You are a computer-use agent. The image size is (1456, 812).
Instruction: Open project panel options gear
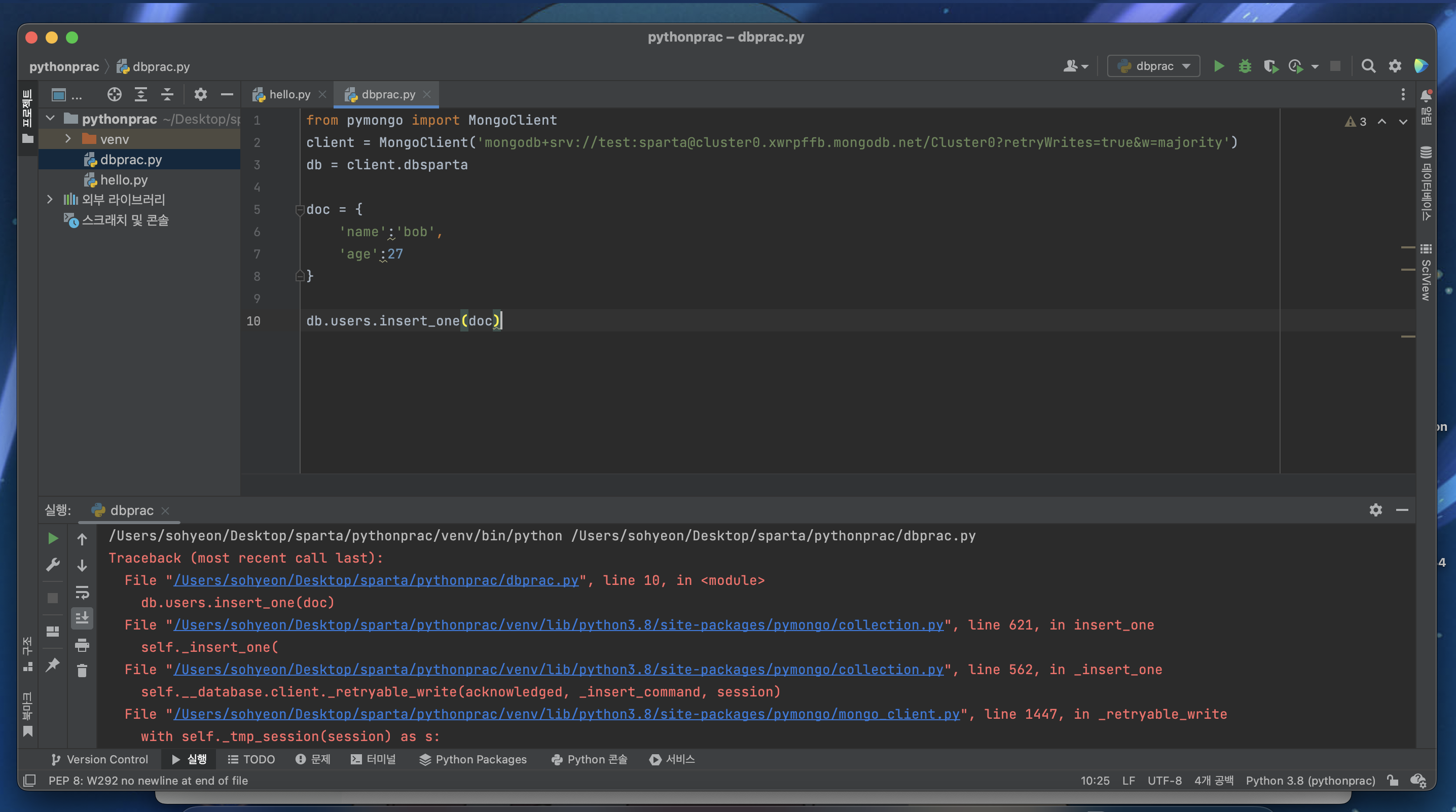point(200,94)
